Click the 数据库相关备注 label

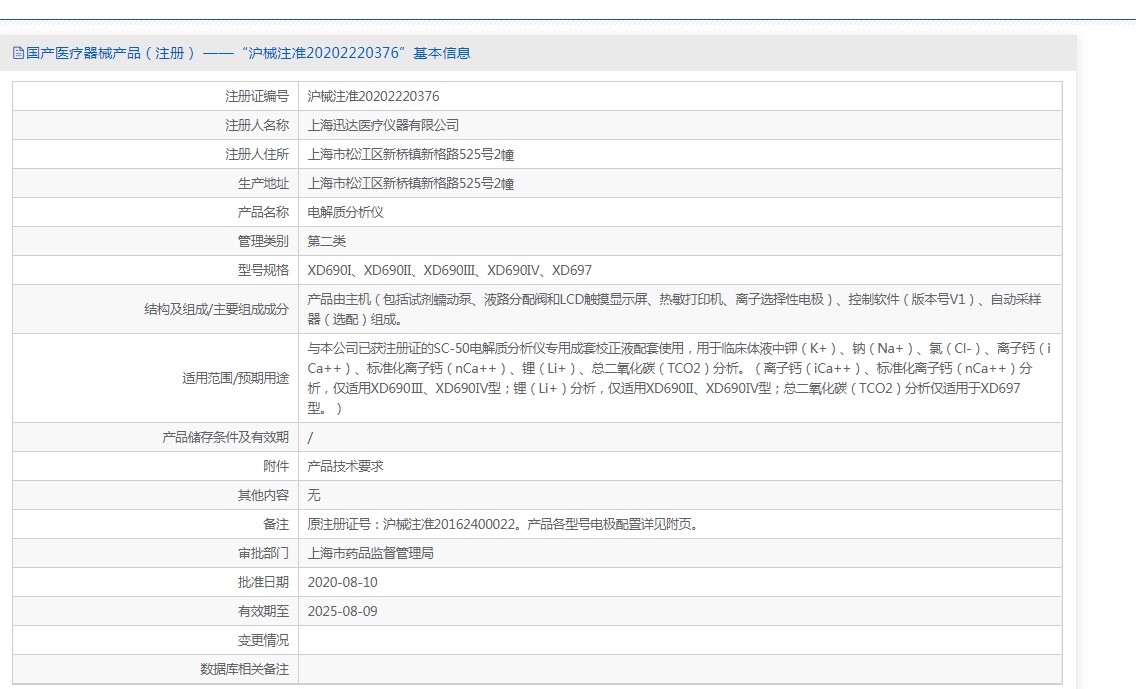[244, 669]
